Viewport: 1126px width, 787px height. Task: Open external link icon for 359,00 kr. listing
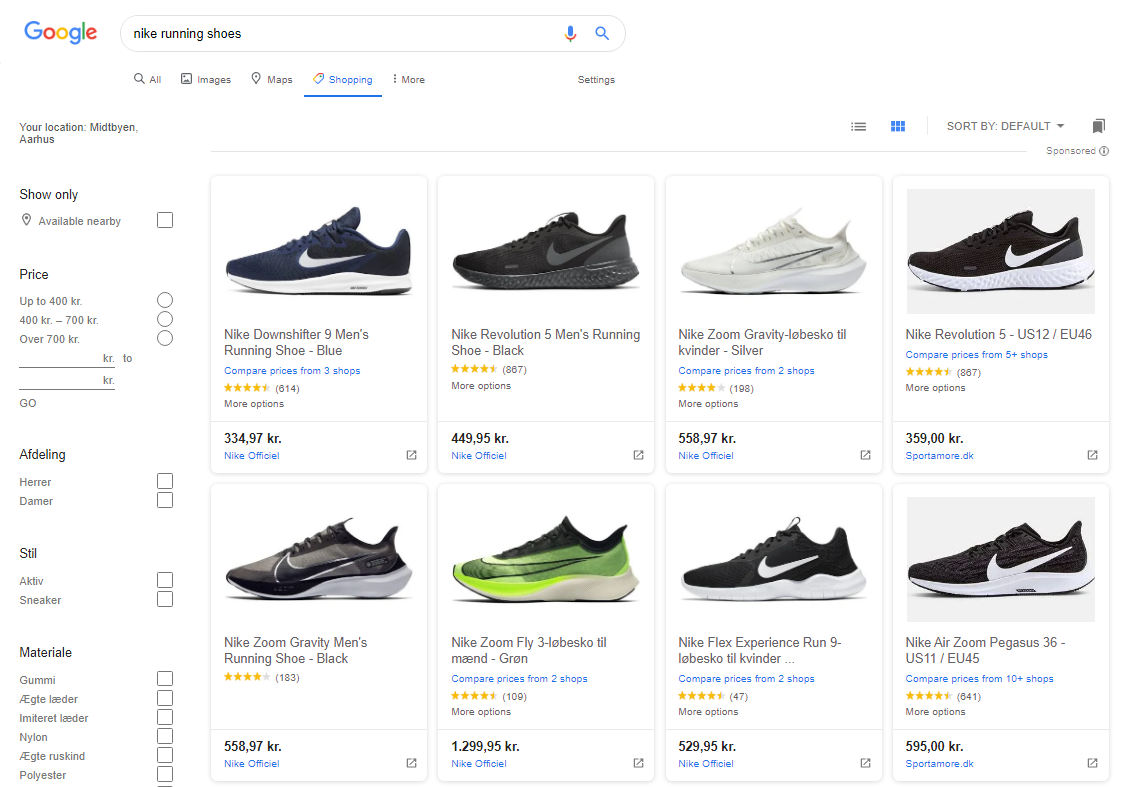[1092, 455]
